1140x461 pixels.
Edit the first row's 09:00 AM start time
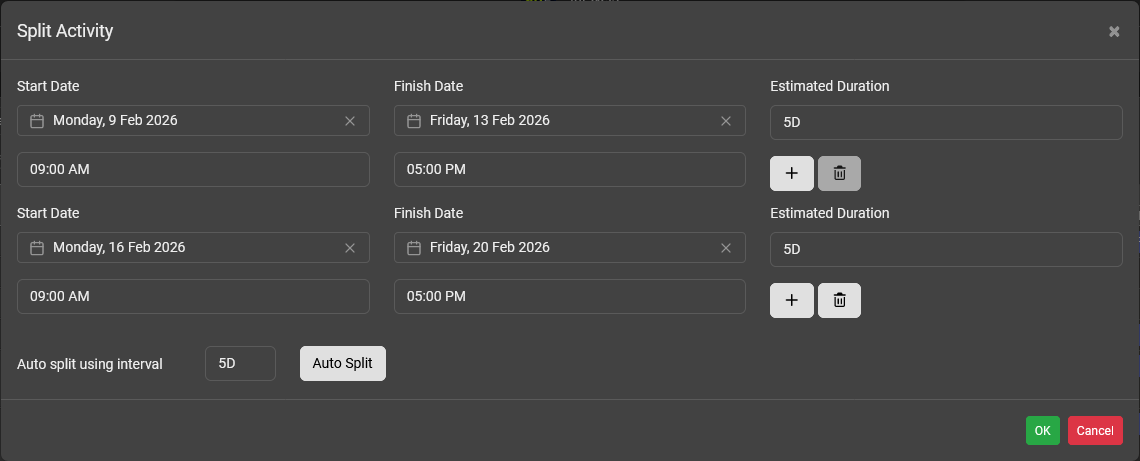point(193,170)
